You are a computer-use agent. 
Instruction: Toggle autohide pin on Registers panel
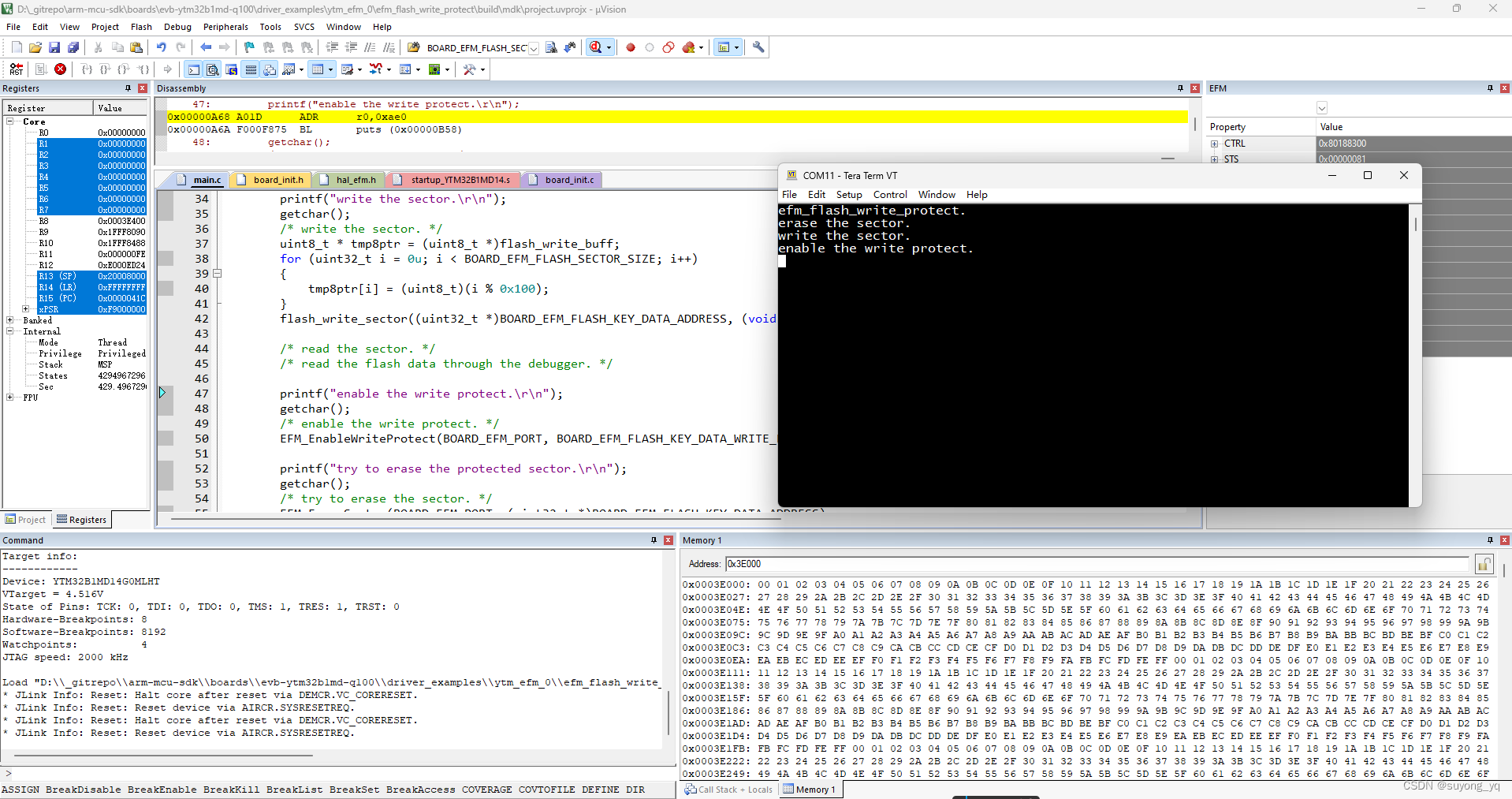pos(128,88)
